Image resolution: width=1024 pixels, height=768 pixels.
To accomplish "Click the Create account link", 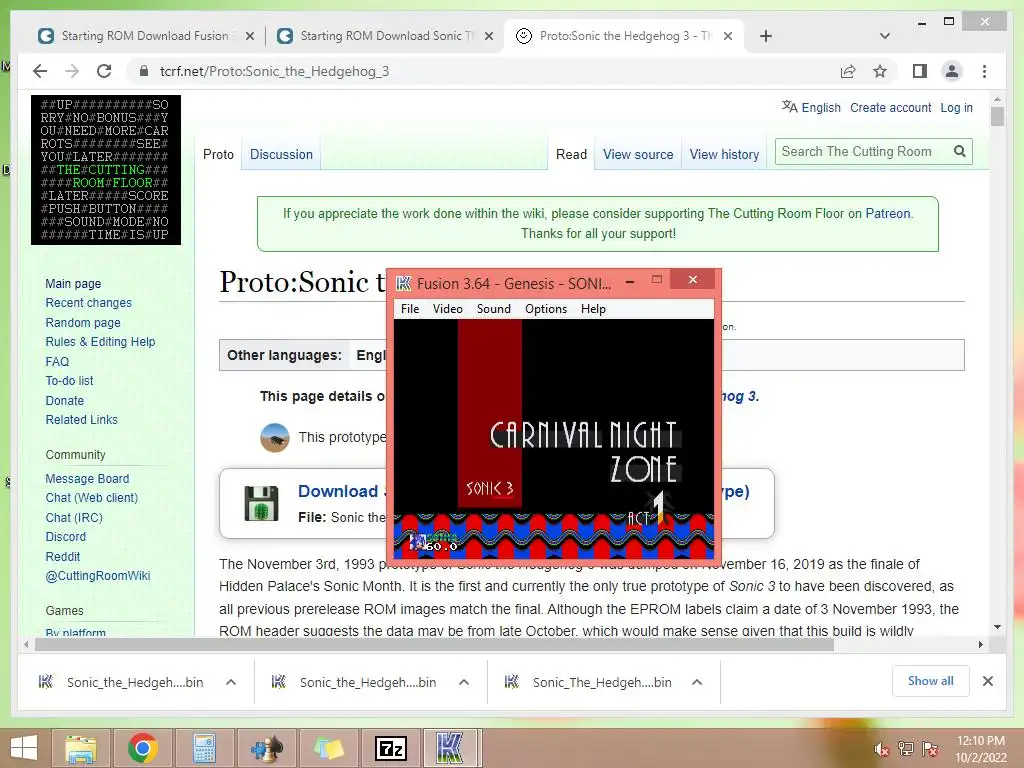I will [890, 108].
